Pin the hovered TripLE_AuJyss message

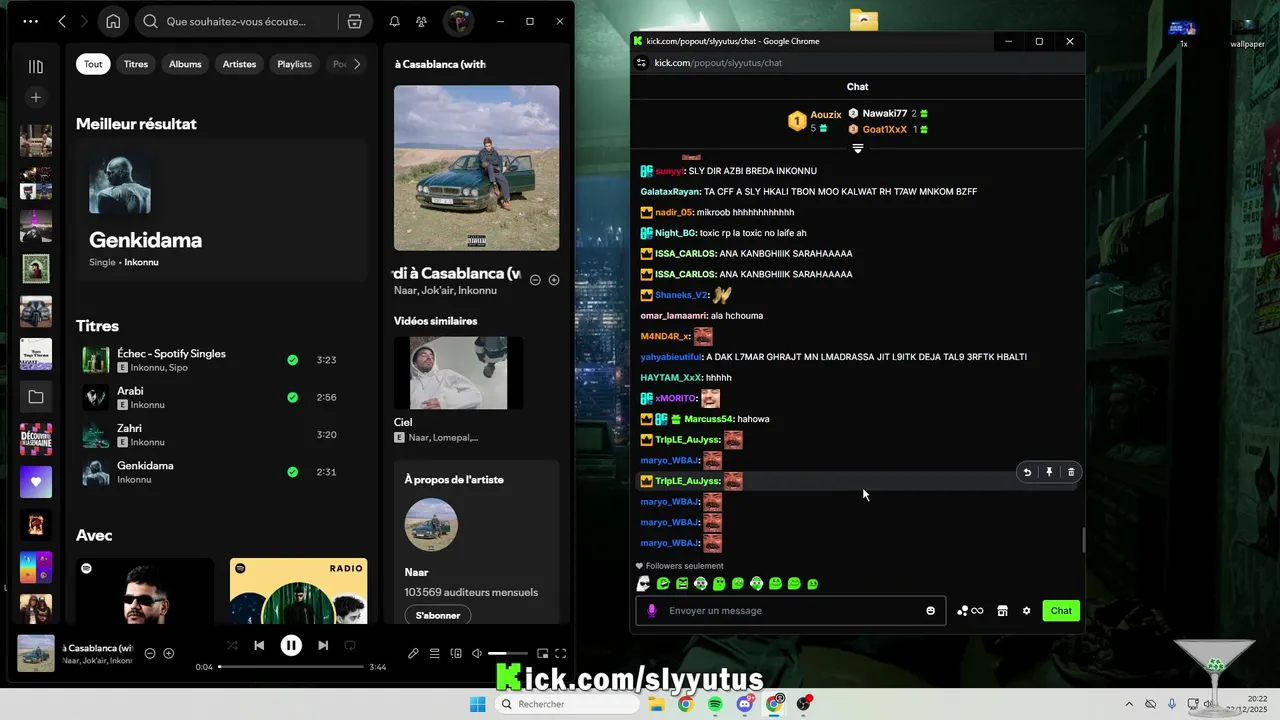tap(1049, 472)
